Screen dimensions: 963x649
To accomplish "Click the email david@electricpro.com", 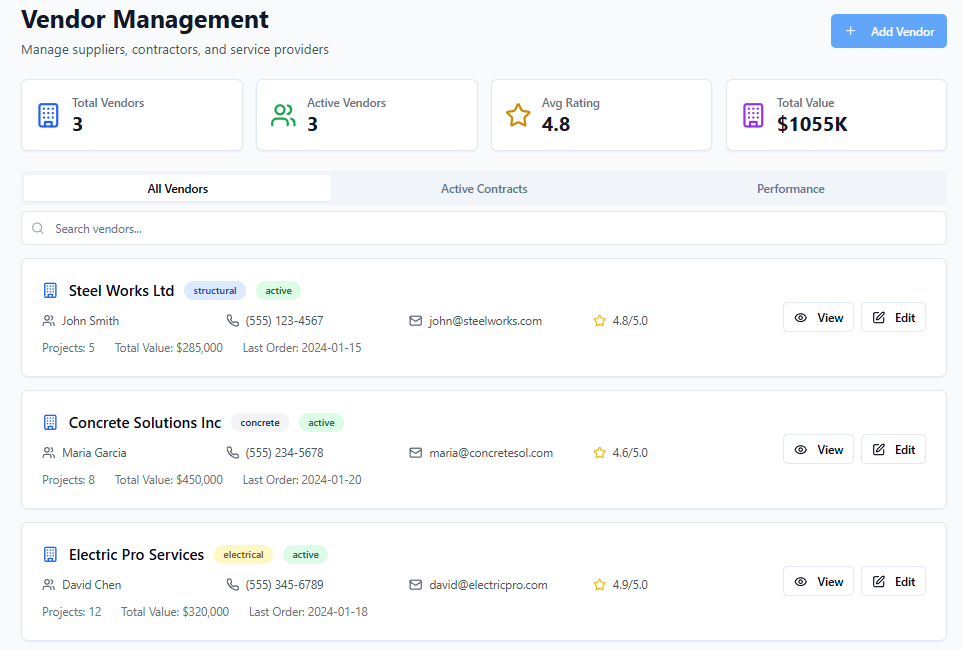I will (x=488, y=585).
